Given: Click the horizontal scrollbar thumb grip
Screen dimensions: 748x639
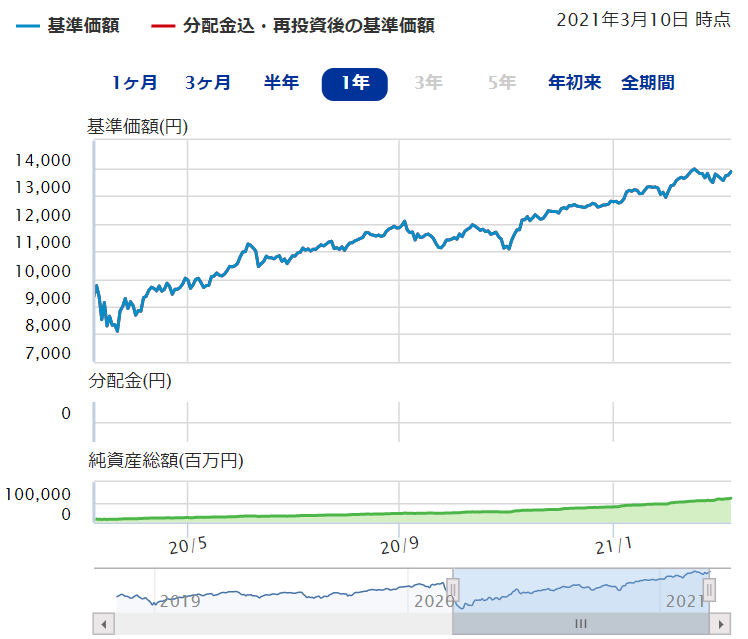Looking at the screenshot, I should click(x=581, y=625).
